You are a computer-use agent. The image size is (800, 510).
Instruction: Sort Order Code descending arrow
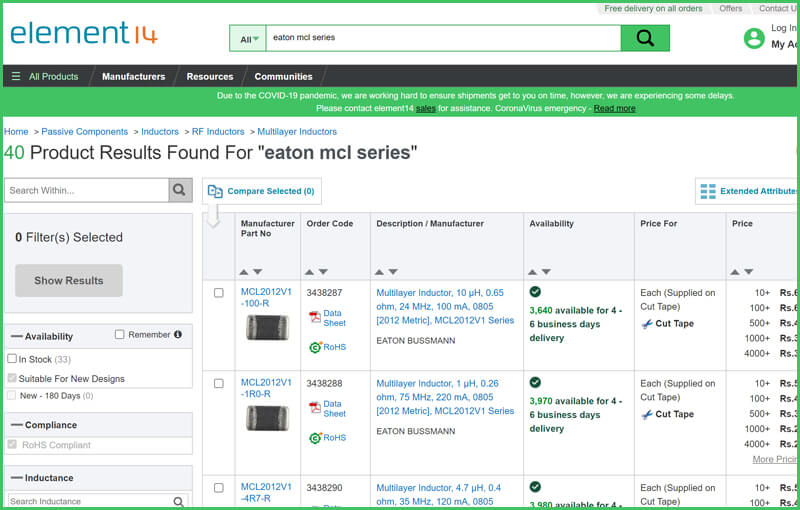pyautogui.click(x=323, y=272)
